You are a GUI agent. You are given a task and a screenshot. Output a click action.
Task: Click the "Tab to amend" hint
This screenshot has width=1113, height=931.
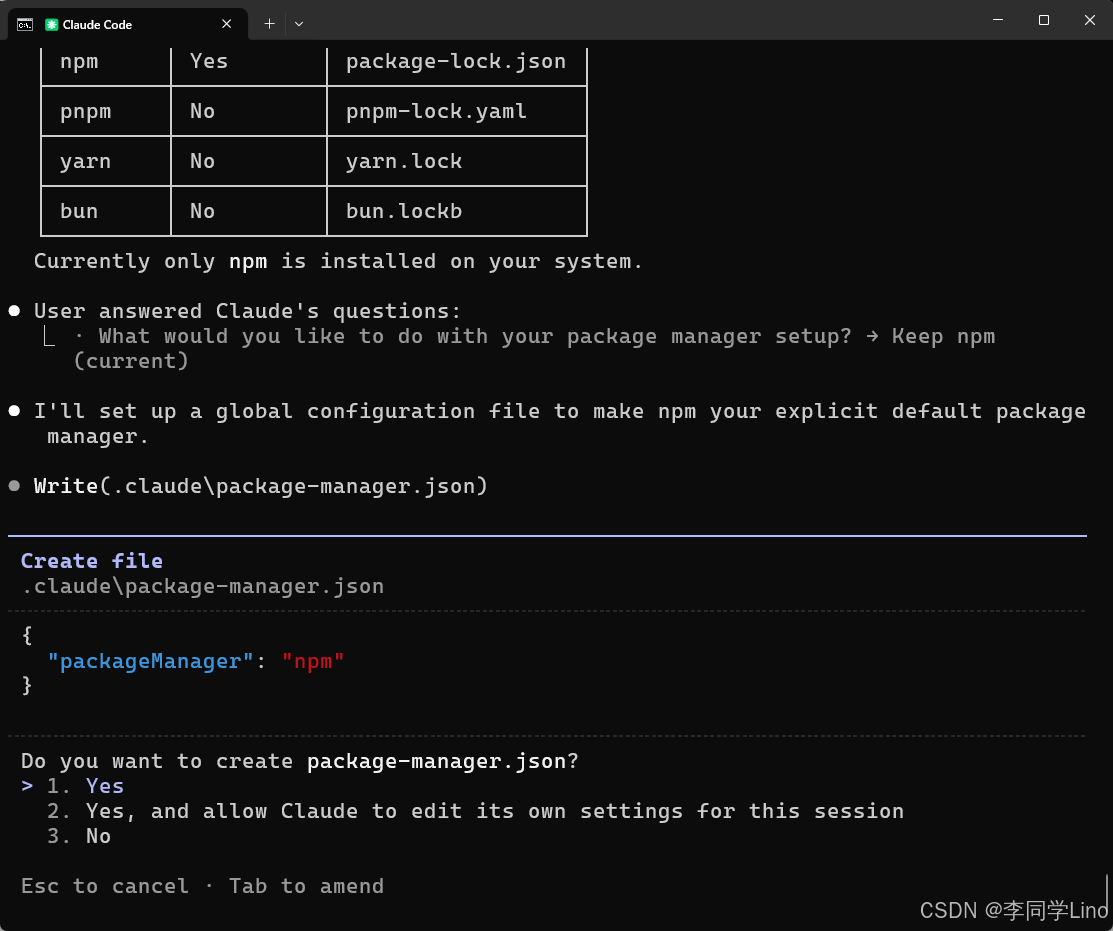306,886
